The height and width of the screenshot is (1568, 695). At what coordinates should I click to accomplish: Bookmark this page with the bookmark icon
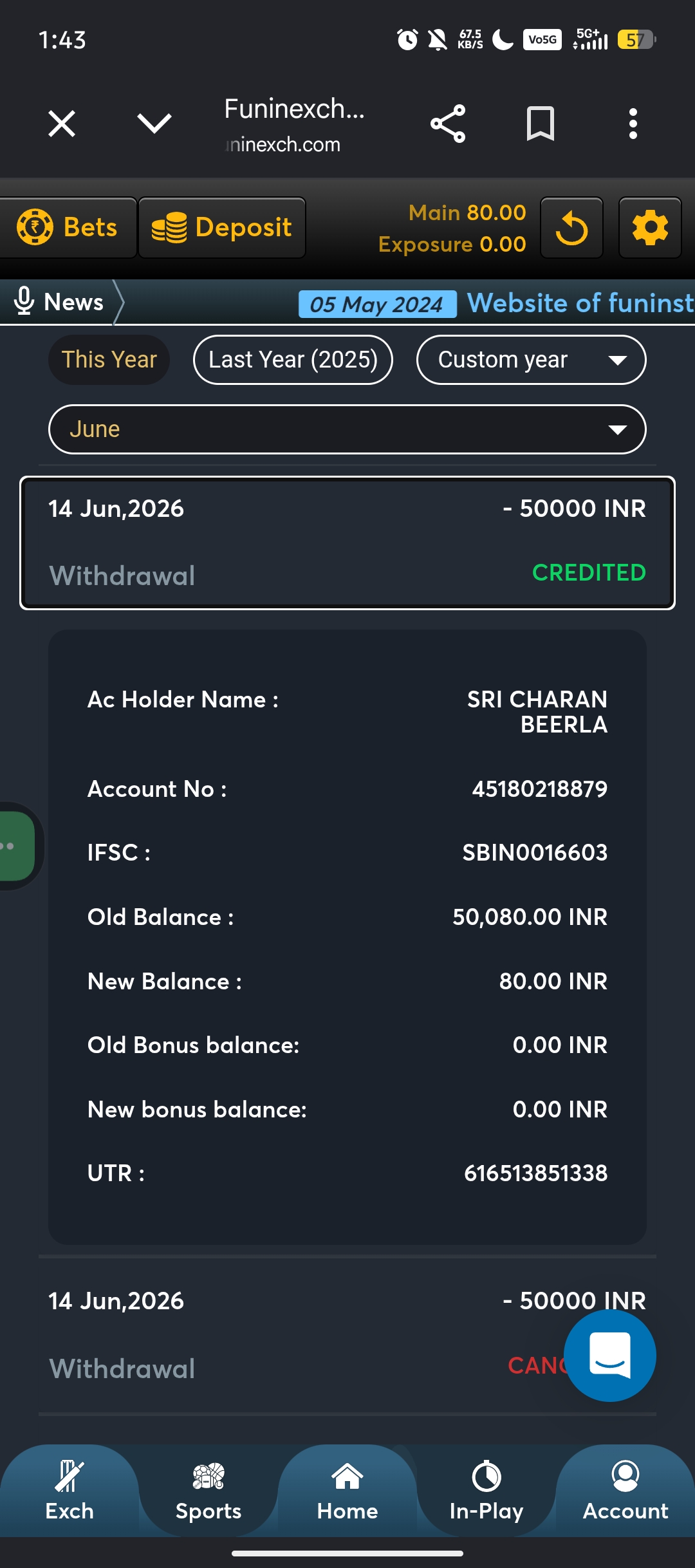tap(541, 124)
